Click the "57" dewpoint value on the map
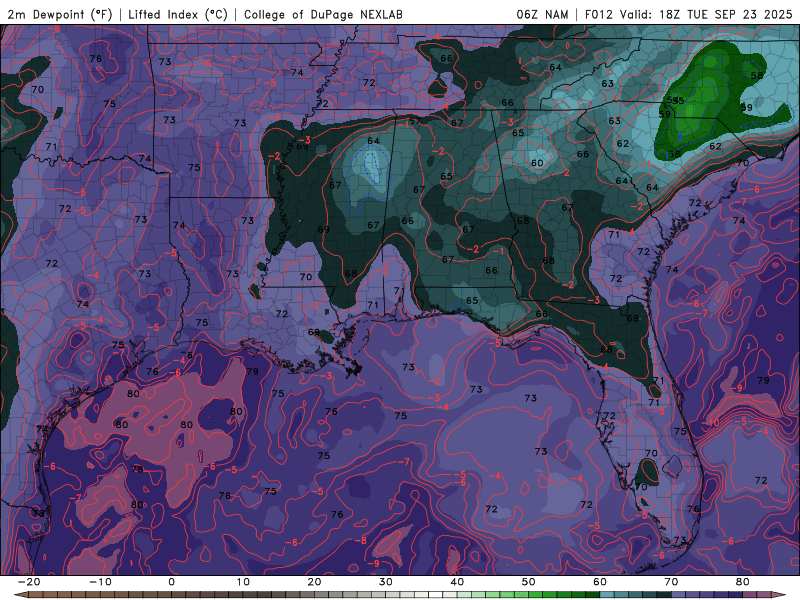The image size is (800, 600). (x=415, y=121)
